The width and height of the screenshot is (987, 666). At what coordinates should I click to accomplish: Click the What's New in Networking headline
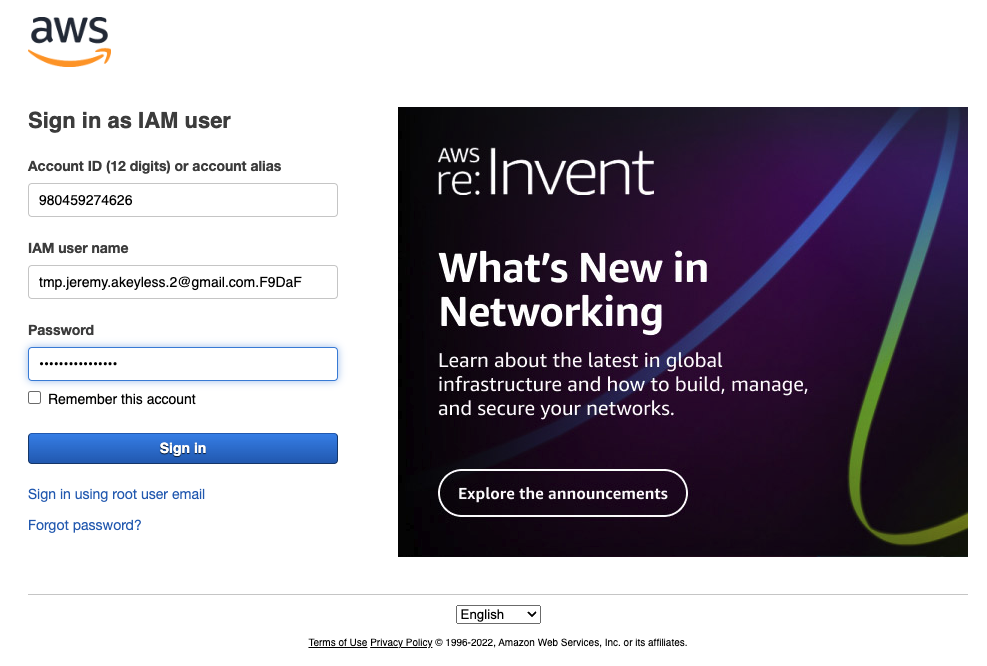coord(573,290)
